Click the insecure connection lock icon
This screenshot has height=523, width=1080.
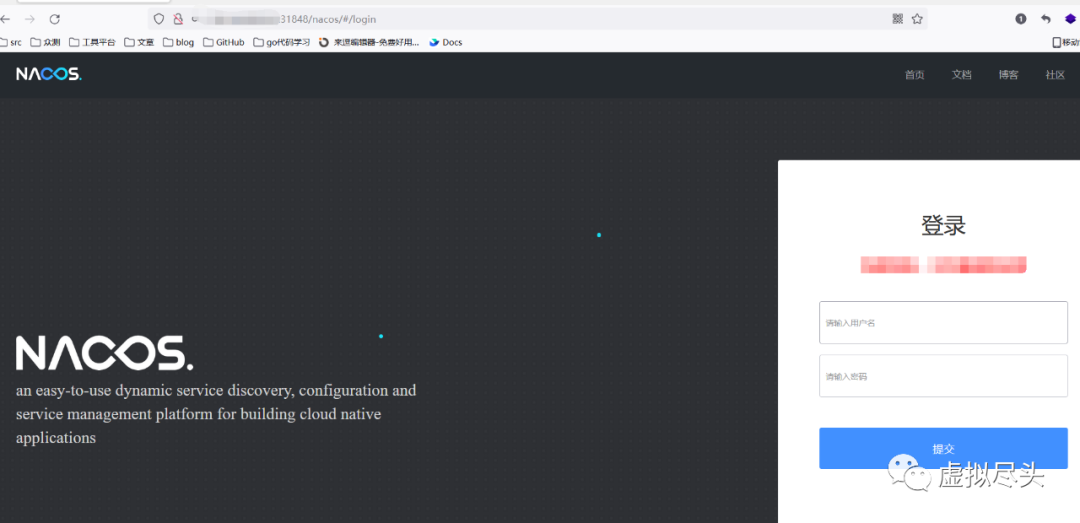coord(178,19)
